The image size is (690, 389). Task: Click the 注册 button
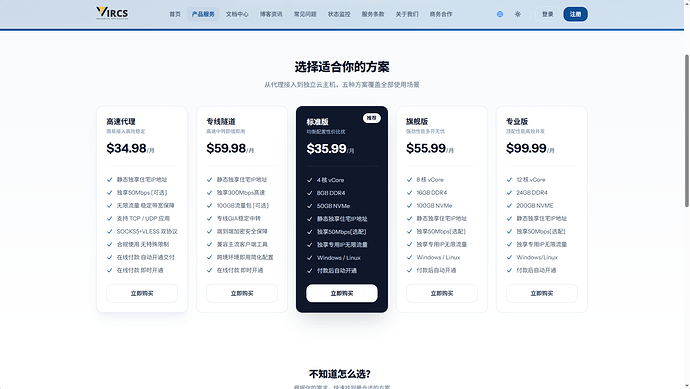[575, 14]
